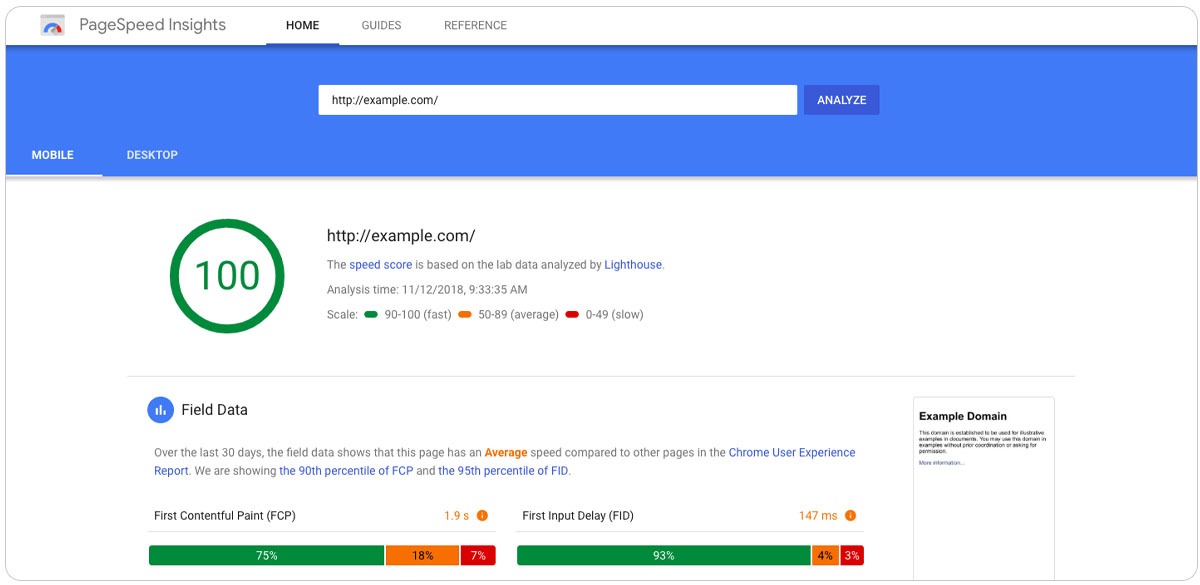
Task: Open the FCP info tooltip icon
Action: [x=482, y=515]
